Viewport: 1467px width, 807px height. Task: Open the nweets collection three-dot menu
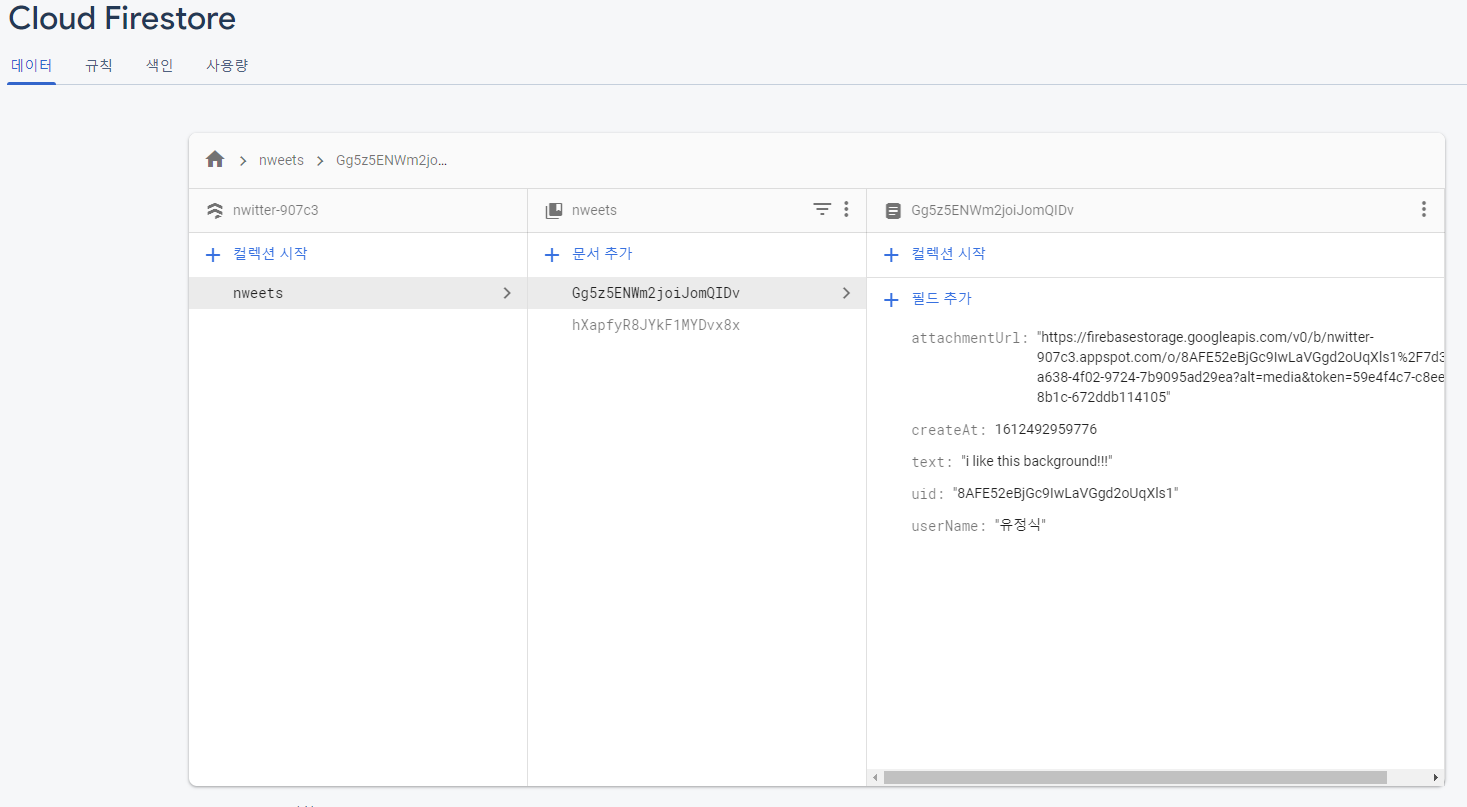pyautogui.click(x=846, y=209)
